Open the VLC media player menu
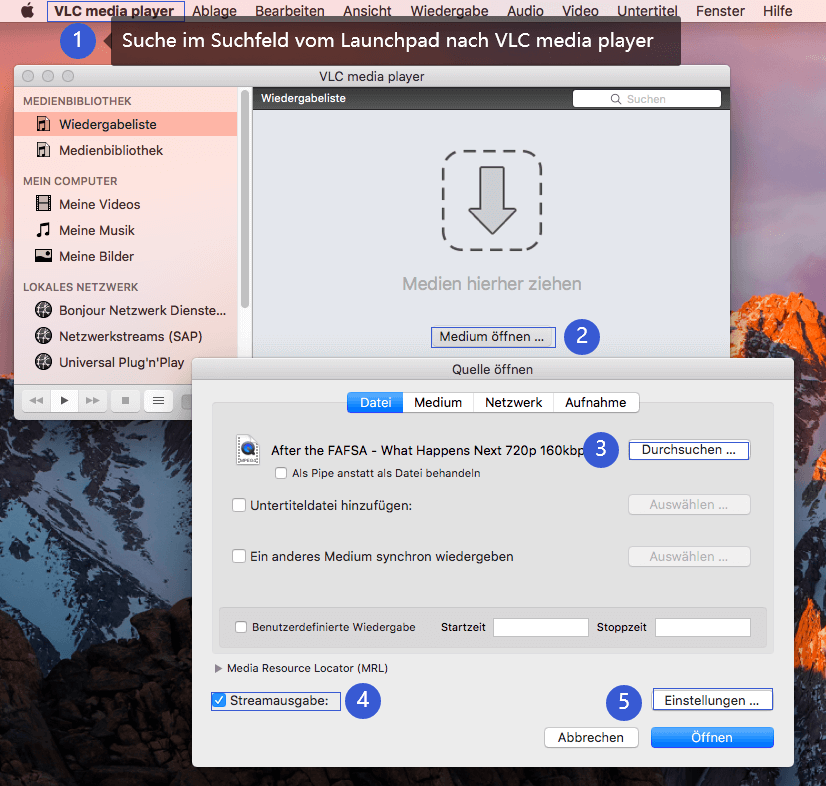 coord(114,11)
